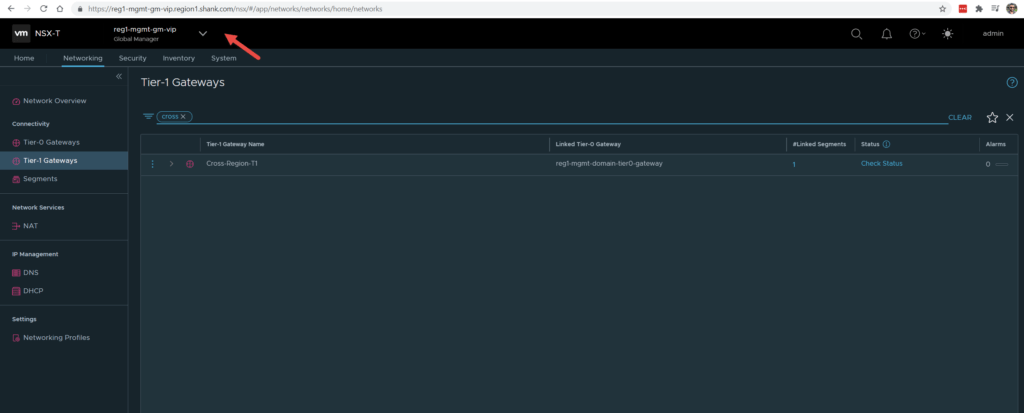Remove the 'cross' filter chip
This screenshot has width=1024, height=413.
(x=184, y=116)
